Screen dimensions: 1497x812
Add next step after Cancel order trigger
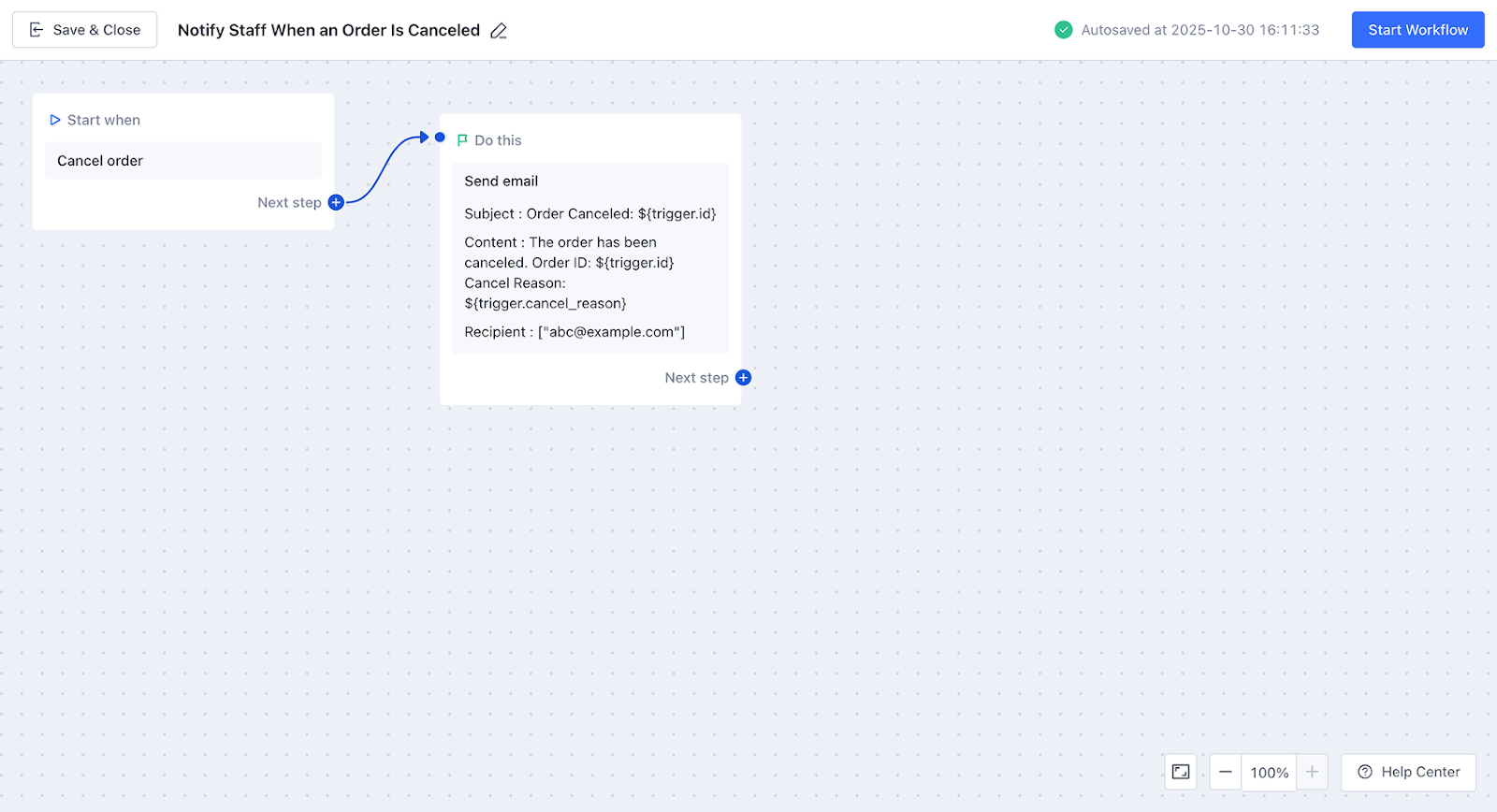click(336, 202)
